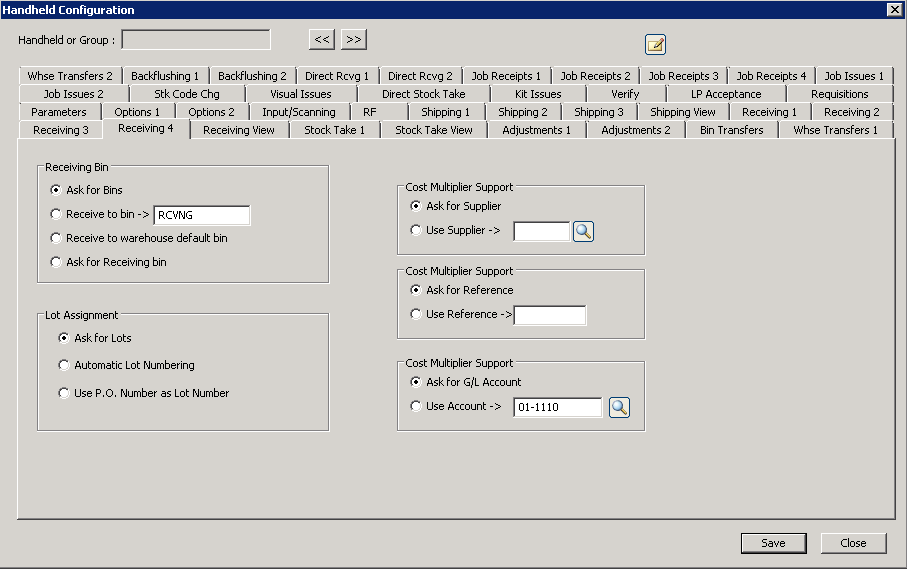The width and height of the screenshot is (907, 569).
Task: Click the Close button at bottom
Action: 853,543
